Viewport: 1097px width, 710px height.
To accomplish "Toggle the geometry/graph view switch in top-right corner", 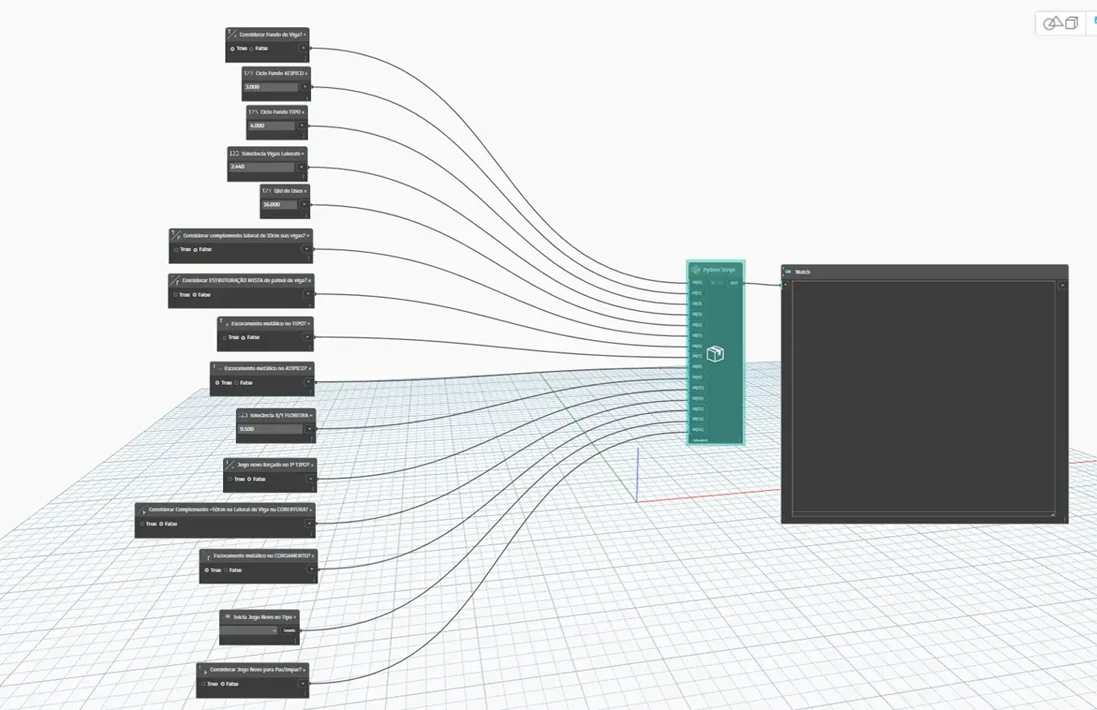I will coord(1061,23).
